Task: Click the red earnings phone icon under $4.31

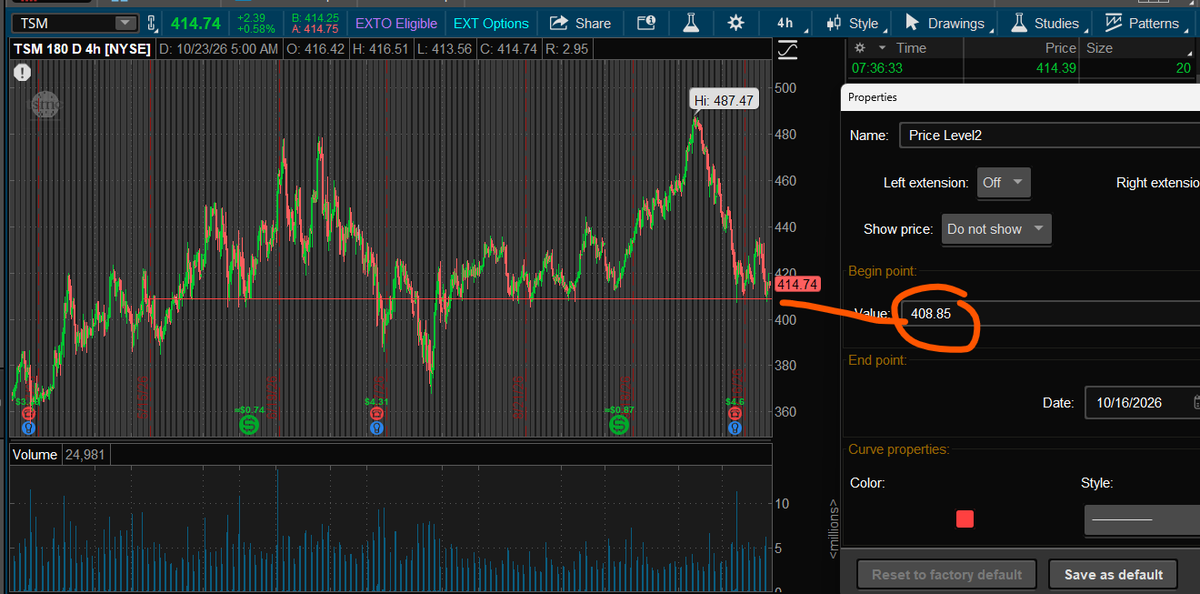Action: pos(376,413)
